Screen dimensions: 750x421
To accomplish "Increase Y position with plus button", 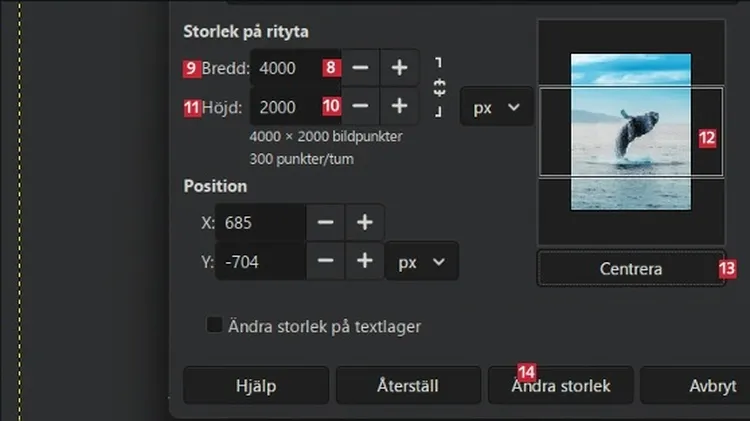I will (x=364, y=261).
